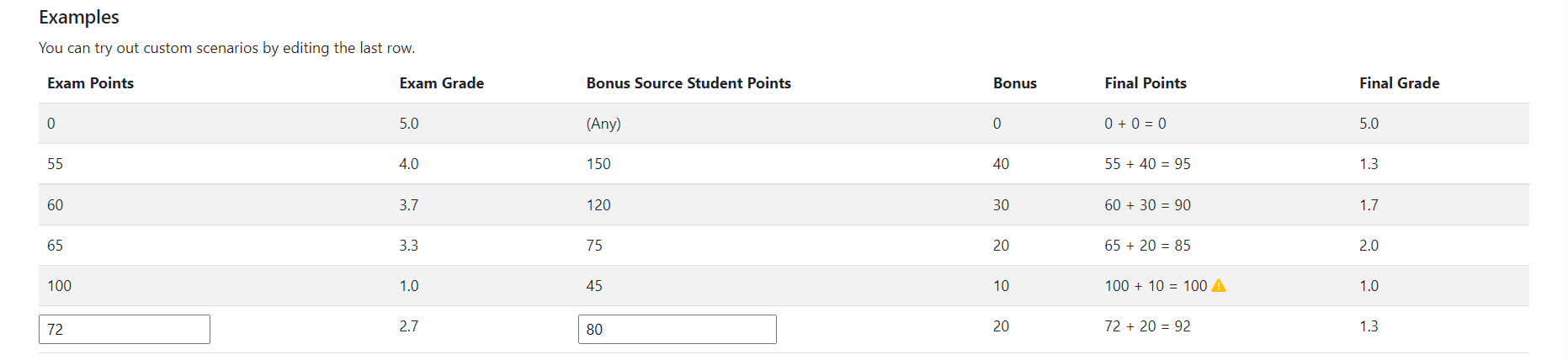Screen dimensions: 1568x360
Task: Click the 150 bonus source points cell
Action: [x=598, y=164]
